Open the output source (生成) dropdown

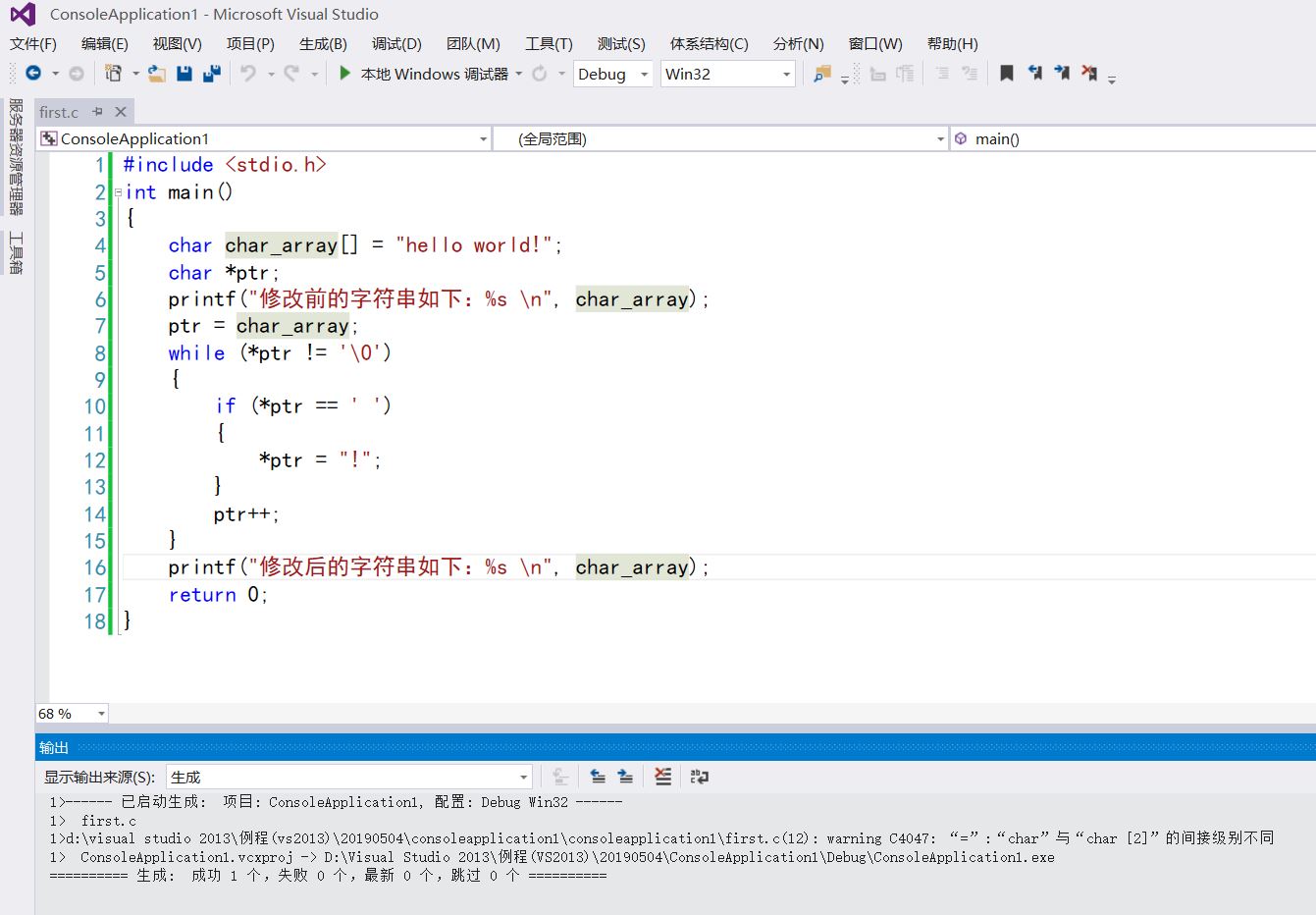(349, 777)
